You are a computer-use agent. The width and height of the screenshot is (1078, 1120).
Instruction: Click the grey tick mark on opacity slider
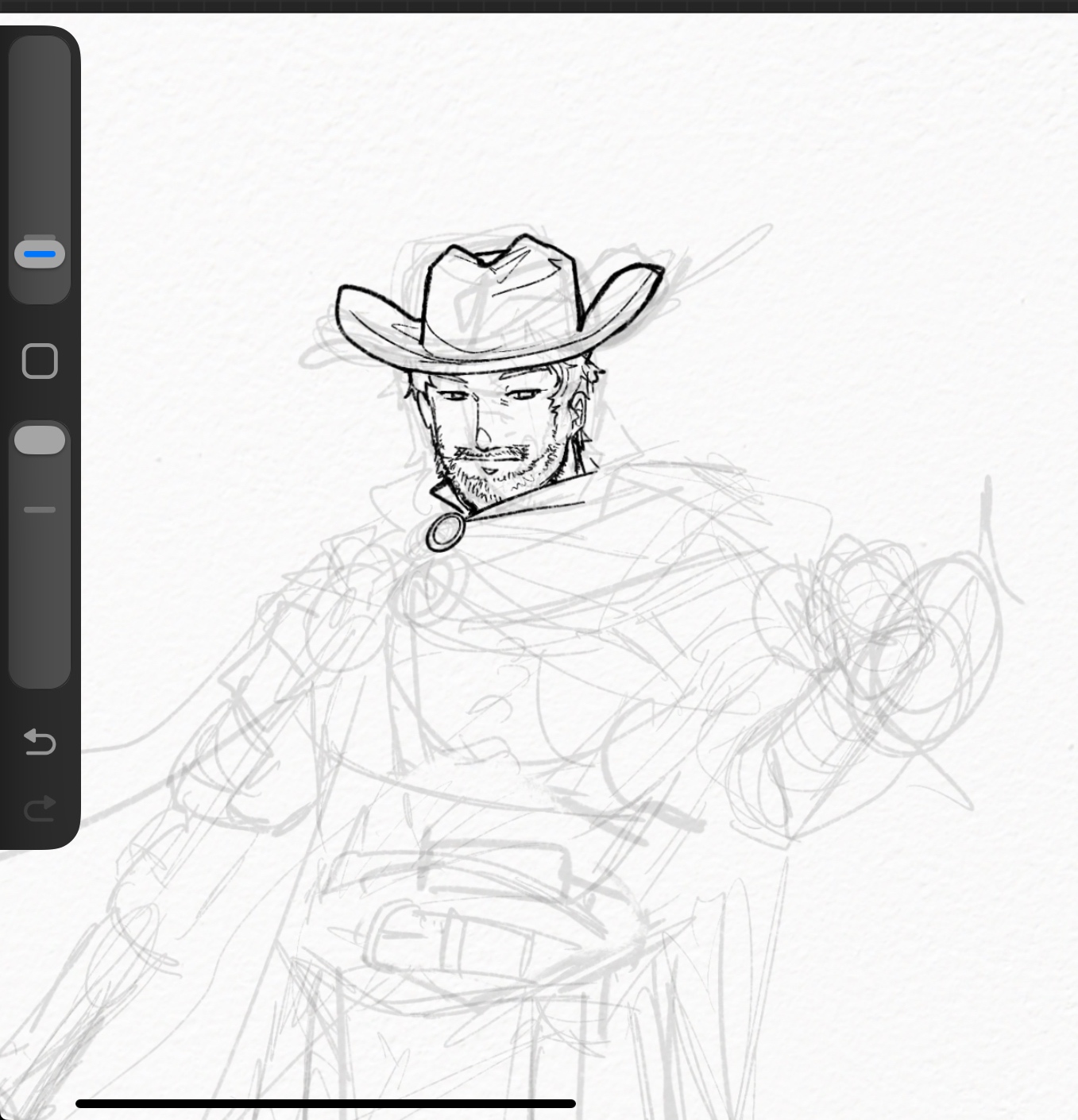[40, 510]
